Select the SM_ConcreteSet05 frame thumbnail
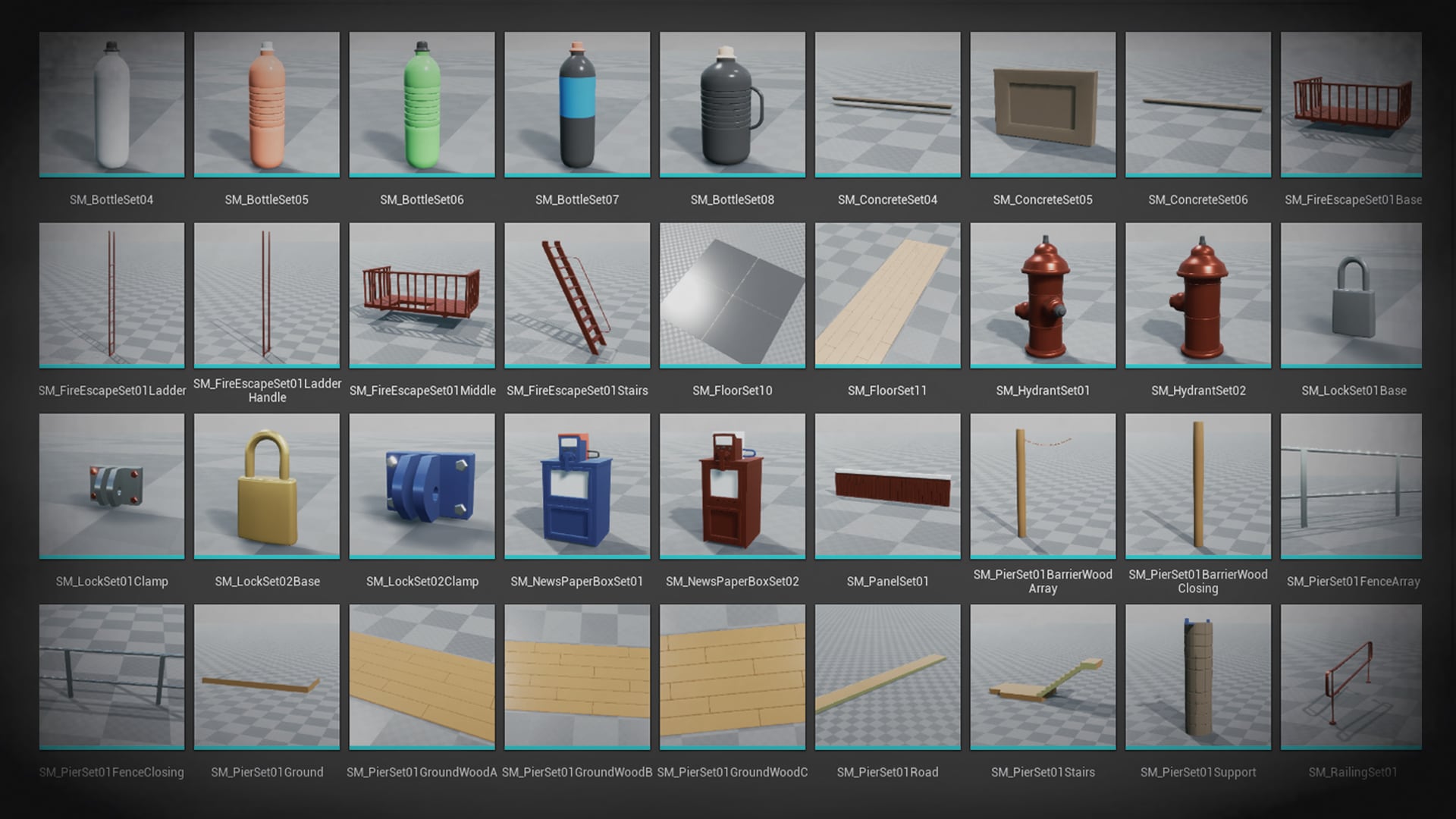 pyautogui.click(x=1043, y=105)
